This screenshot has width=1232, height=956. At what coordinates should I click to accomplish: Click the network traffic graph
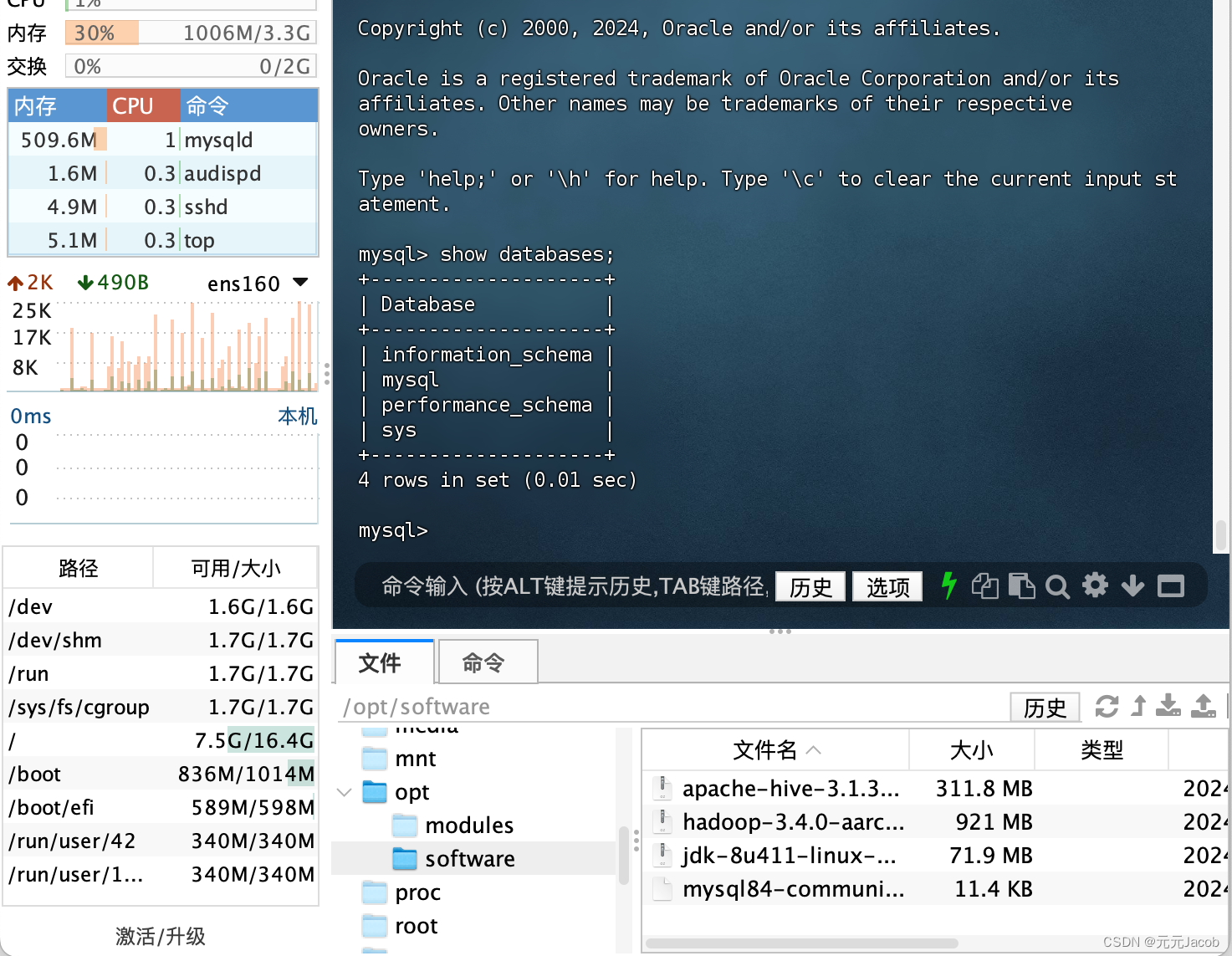188,346
